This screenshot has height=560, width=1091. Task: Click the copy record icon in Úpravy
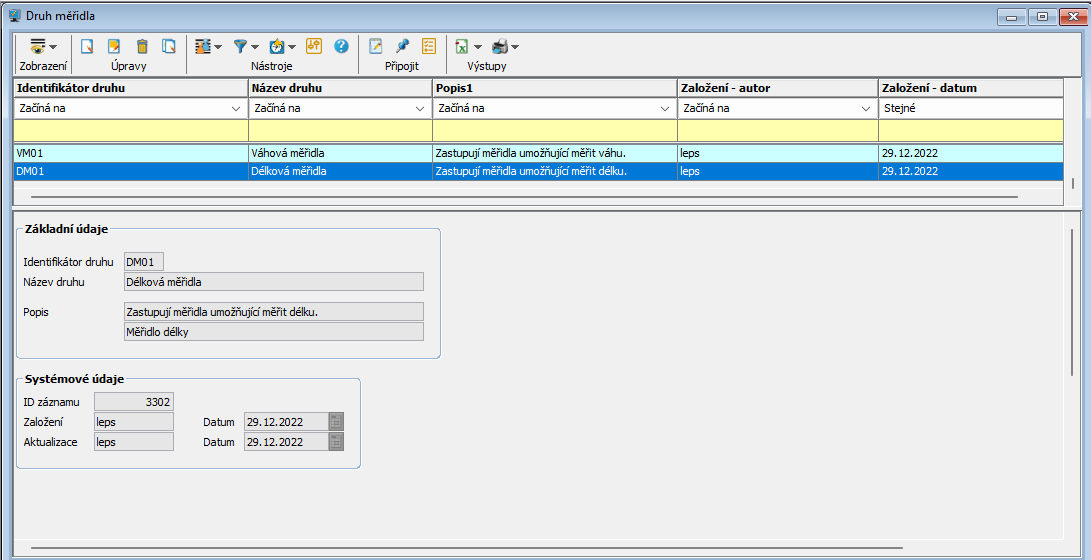tap(169, 46)
